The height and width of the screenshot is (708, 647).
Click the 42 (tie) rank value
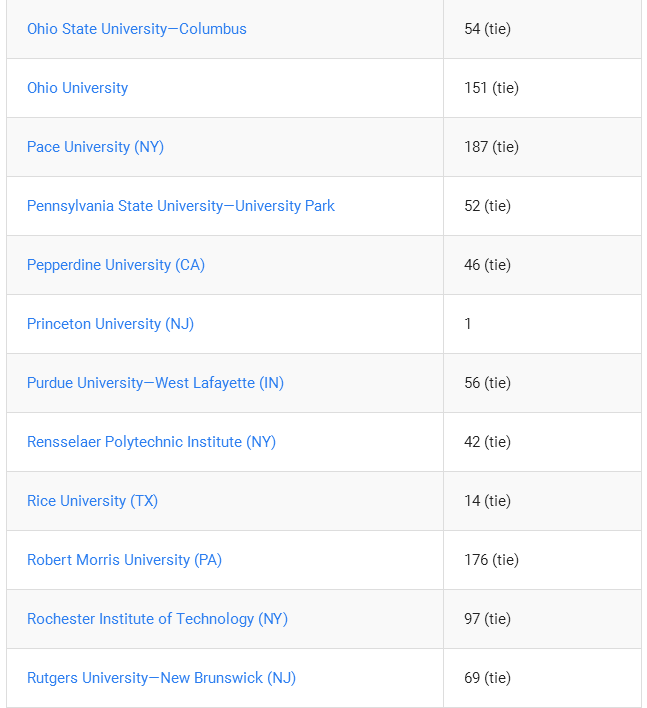tap(487, 442)
